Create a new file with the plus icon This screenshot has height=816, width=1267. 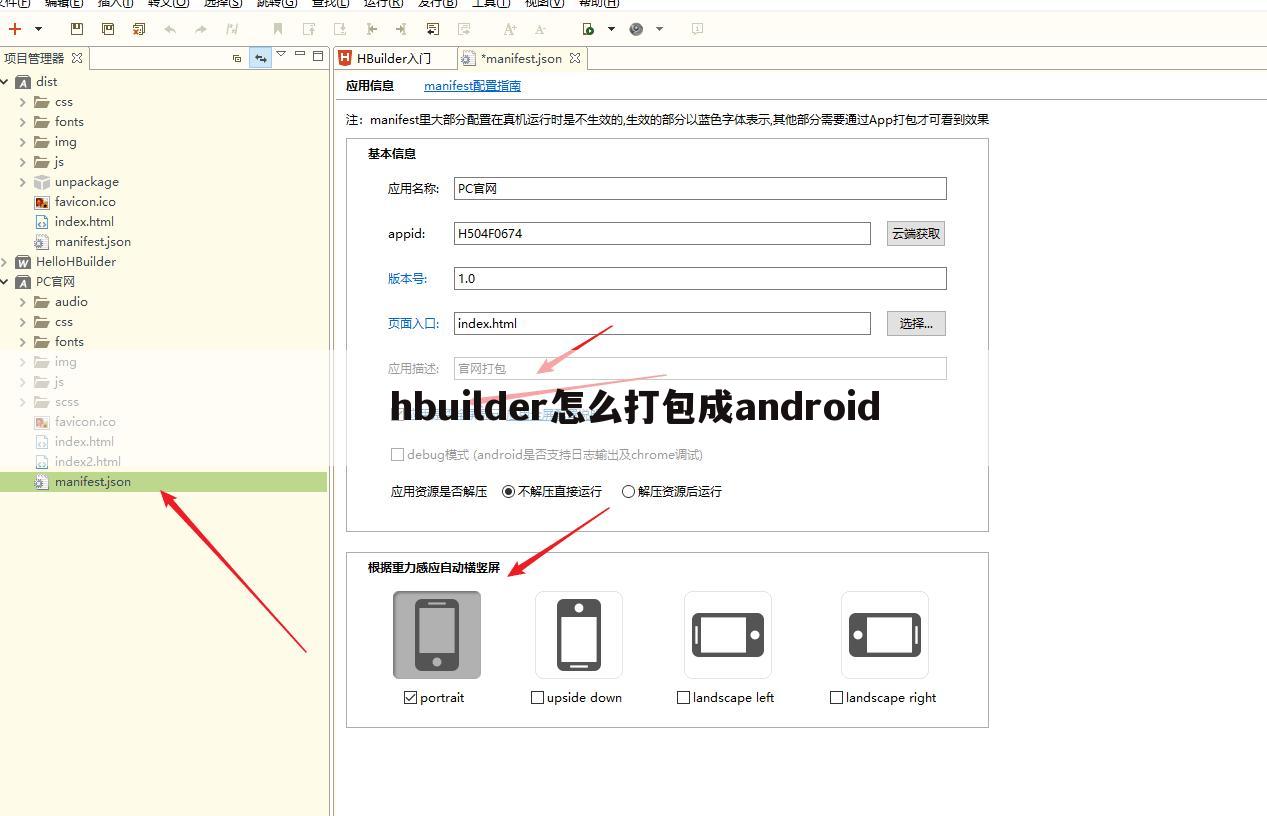pyautogui.click(x=14, y=29)
